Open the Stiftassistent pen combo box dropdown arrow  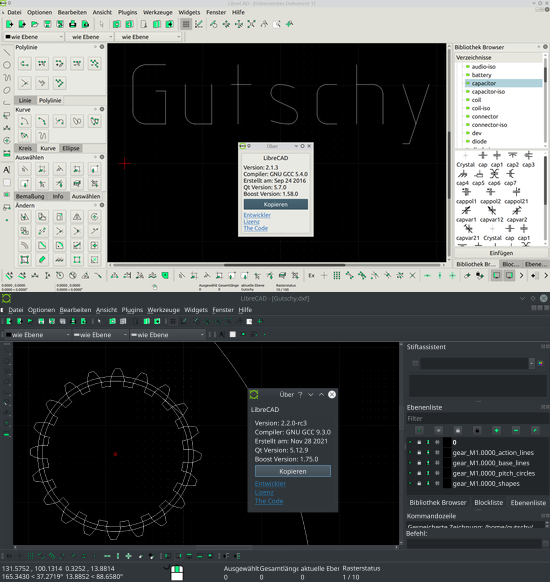[x=531, y=363]
